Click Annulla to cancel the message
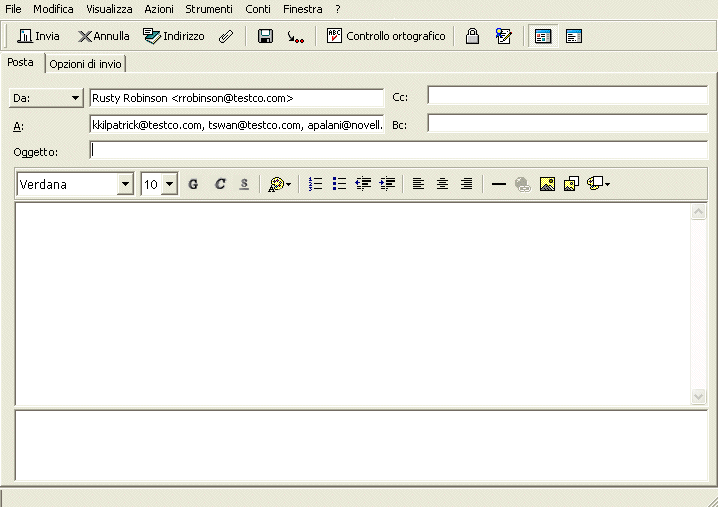 click(x=103, y=36)
